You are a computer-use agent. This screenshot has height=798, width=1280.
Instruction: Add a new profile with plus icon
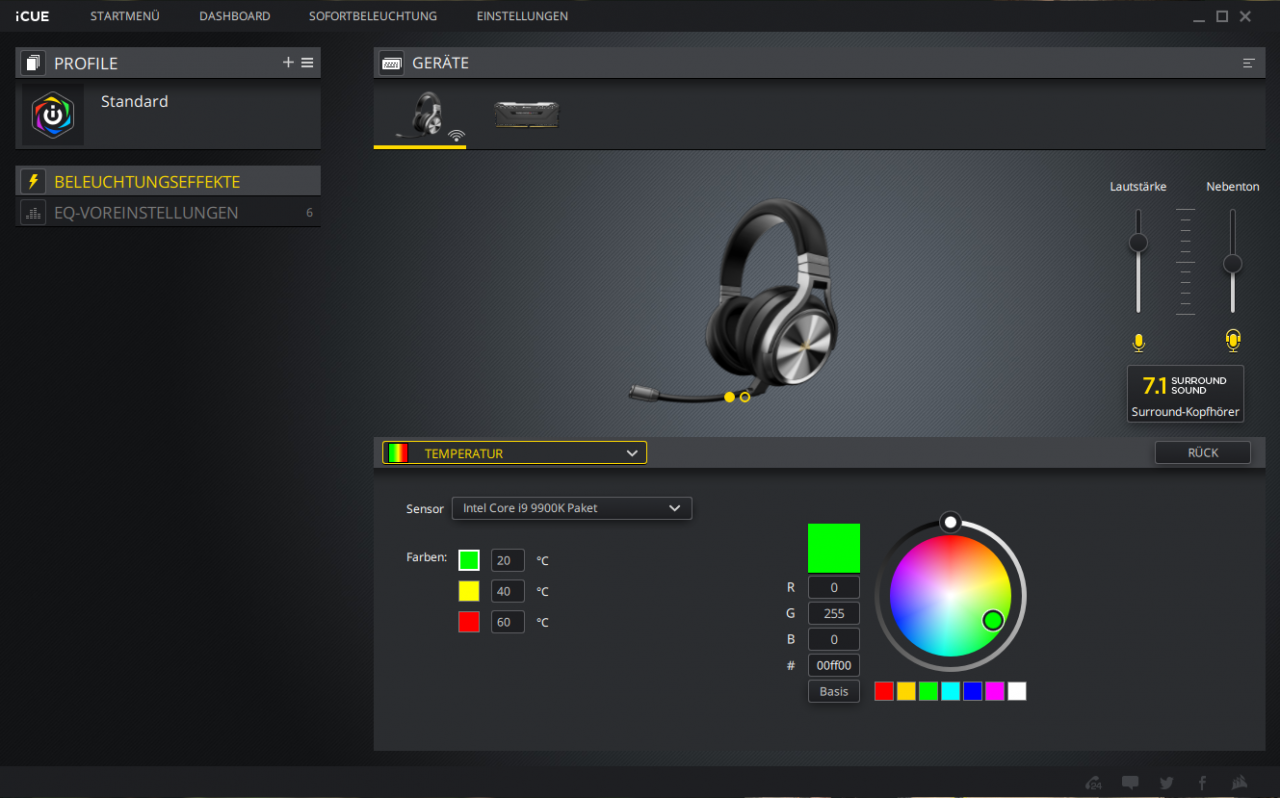click(288, 62)
